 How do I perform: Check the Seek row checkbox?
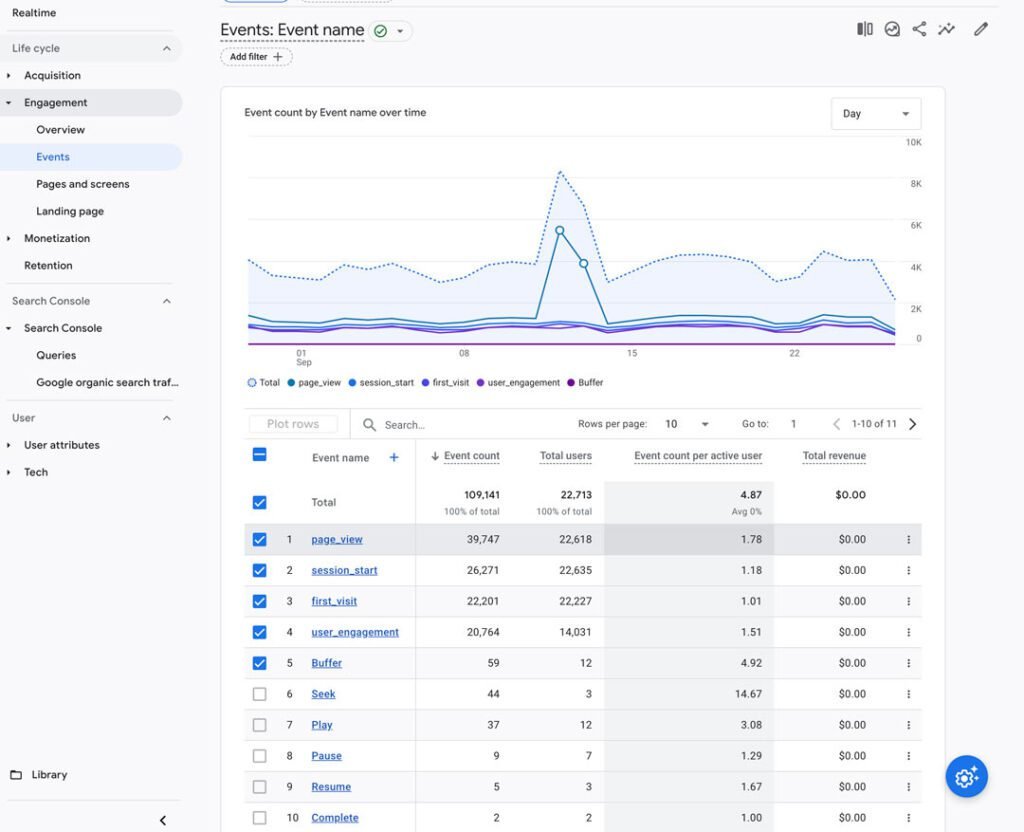click(x=259, y=694)
